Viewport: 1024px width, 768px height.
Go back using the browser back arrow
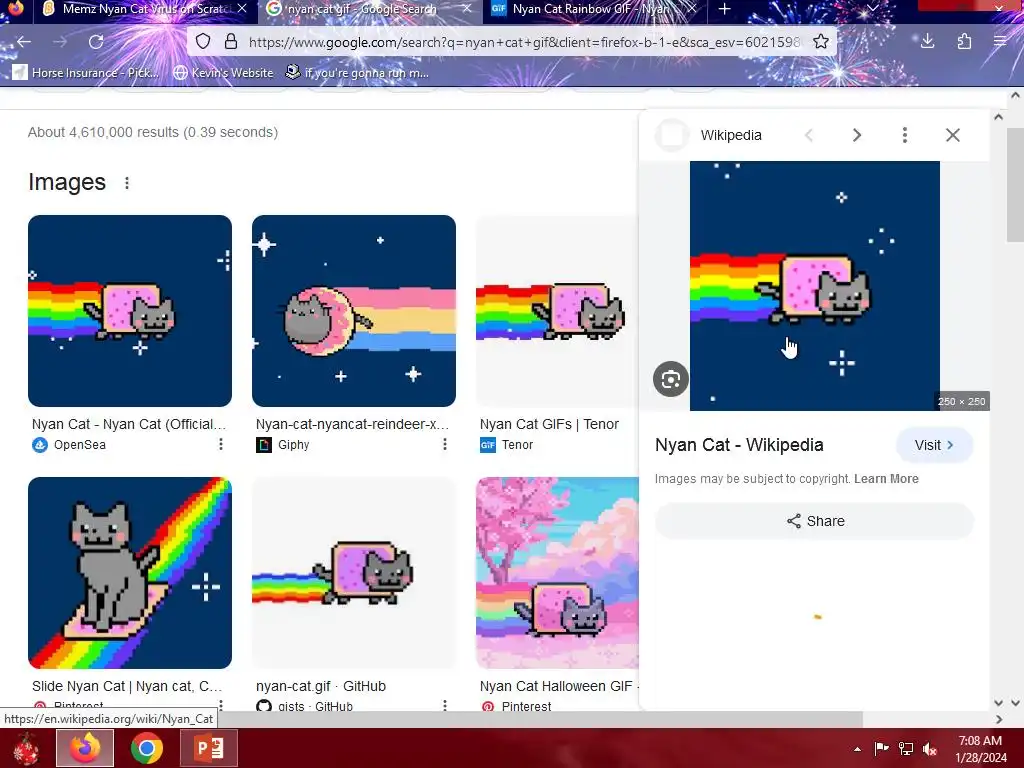pos(24,42)
